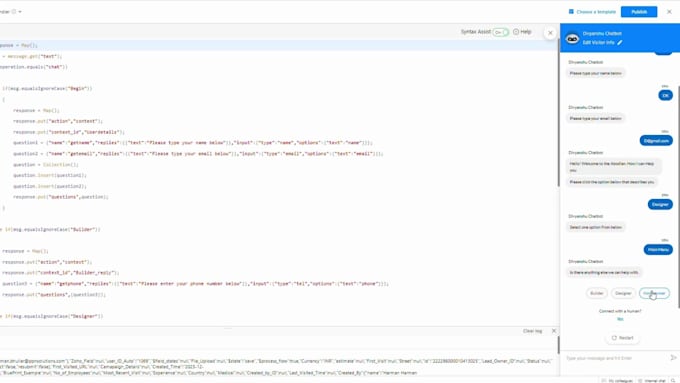Click response.put "context_id","Builder_reply" code line
The height and width of the screenshot is (383, 680).
[60, 273]
